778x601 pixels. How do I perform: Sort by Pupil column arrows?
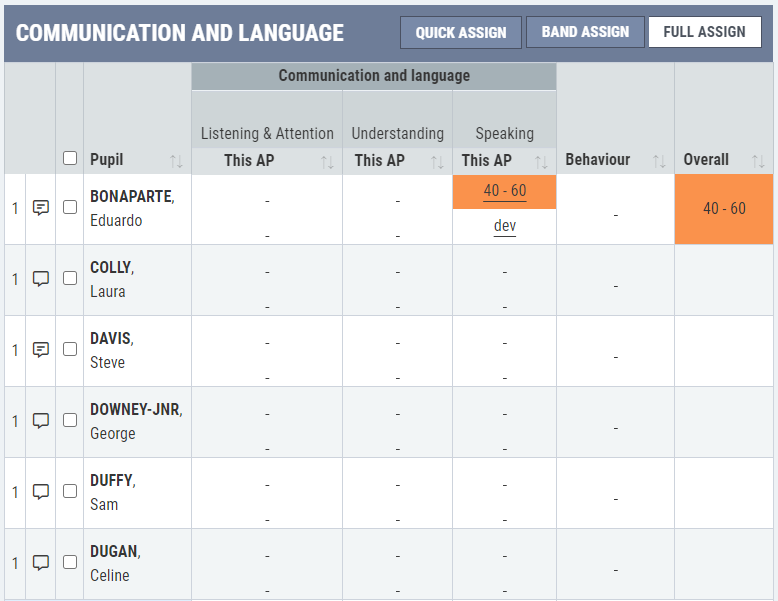click(x=176, y=161)
